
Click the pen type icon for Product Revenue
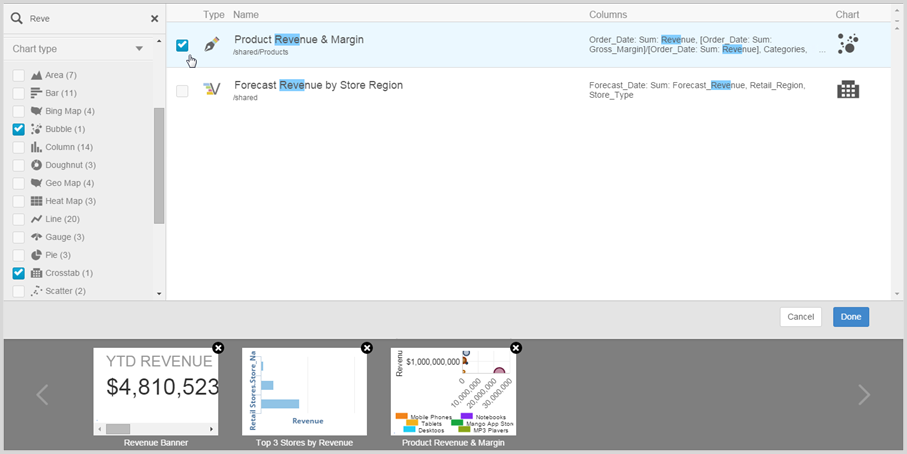[211, 44]
